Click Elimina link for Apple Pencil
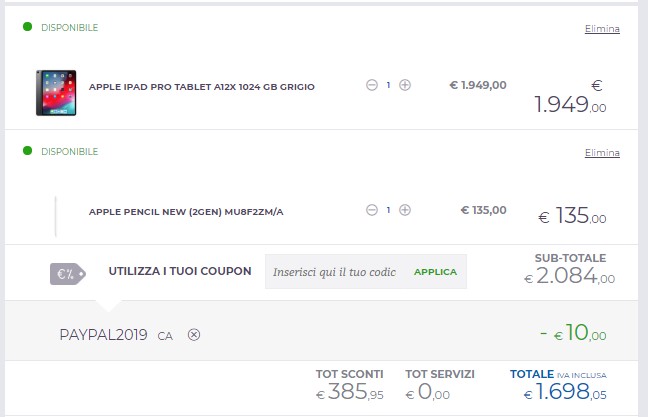Image resolution: width=648 pixels, height=417 pixels. tap(602, 153)
